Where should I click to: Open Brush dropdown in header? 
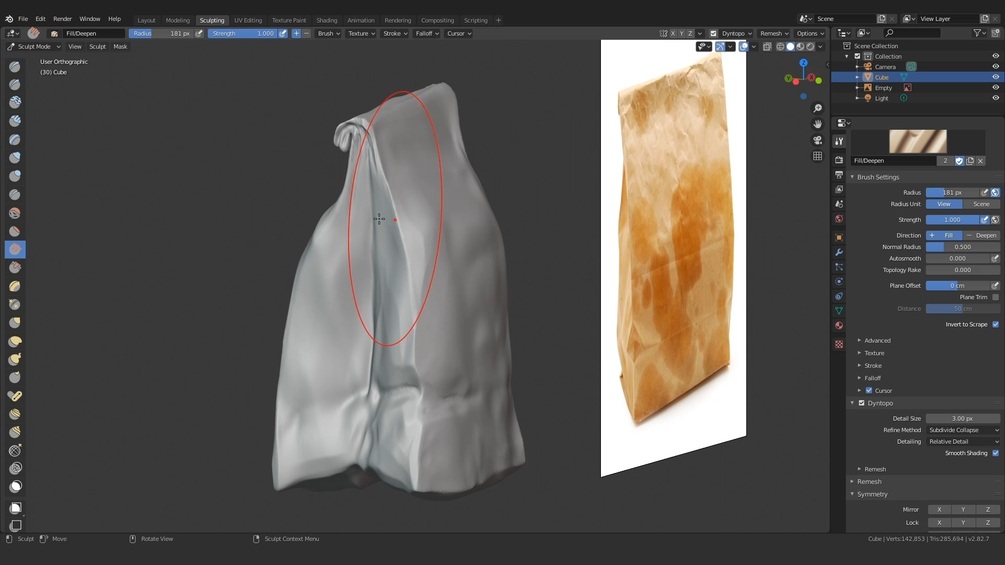(x=329, y=33)
